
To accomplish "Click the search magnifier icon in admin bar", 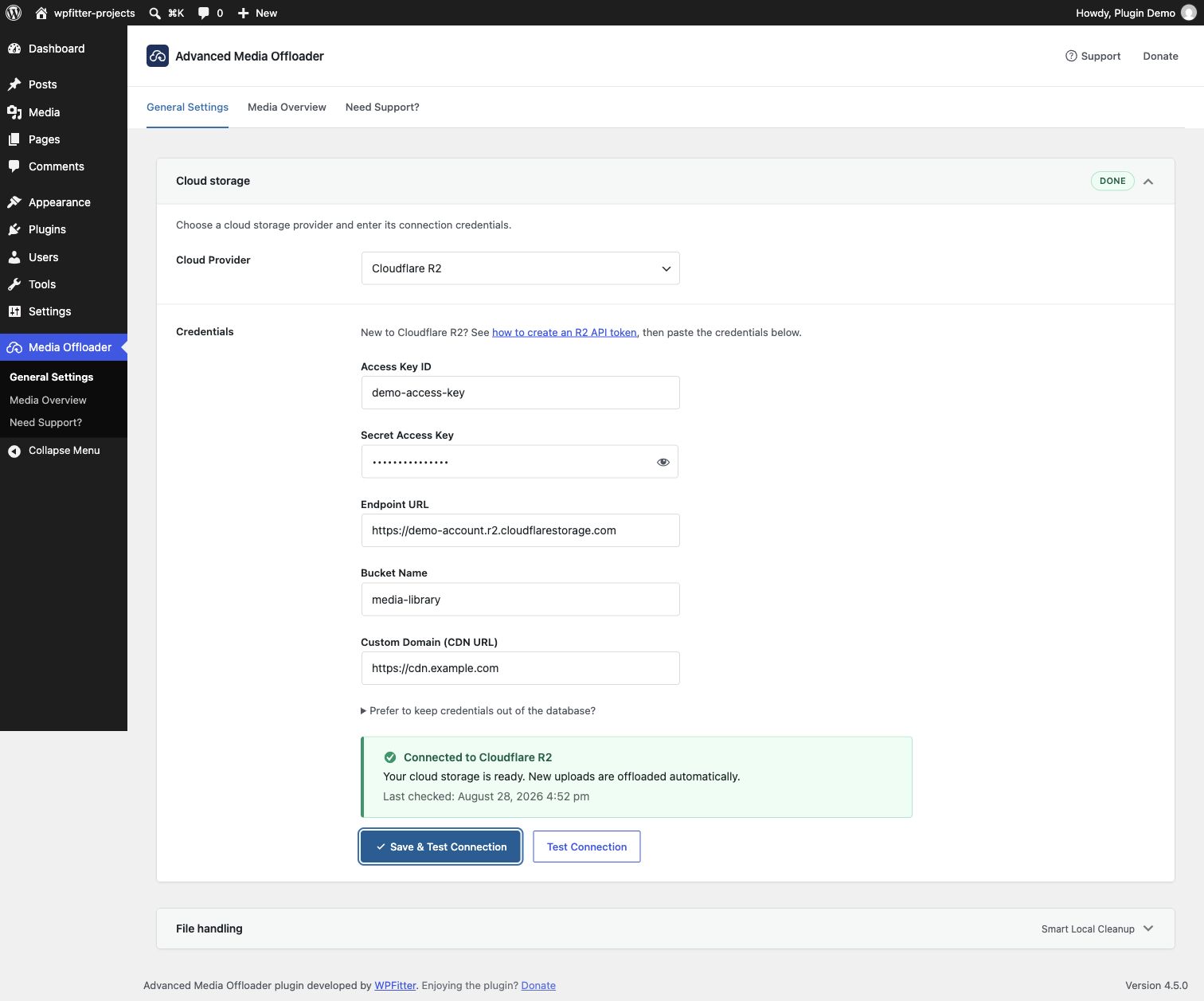I will point(155,13).
